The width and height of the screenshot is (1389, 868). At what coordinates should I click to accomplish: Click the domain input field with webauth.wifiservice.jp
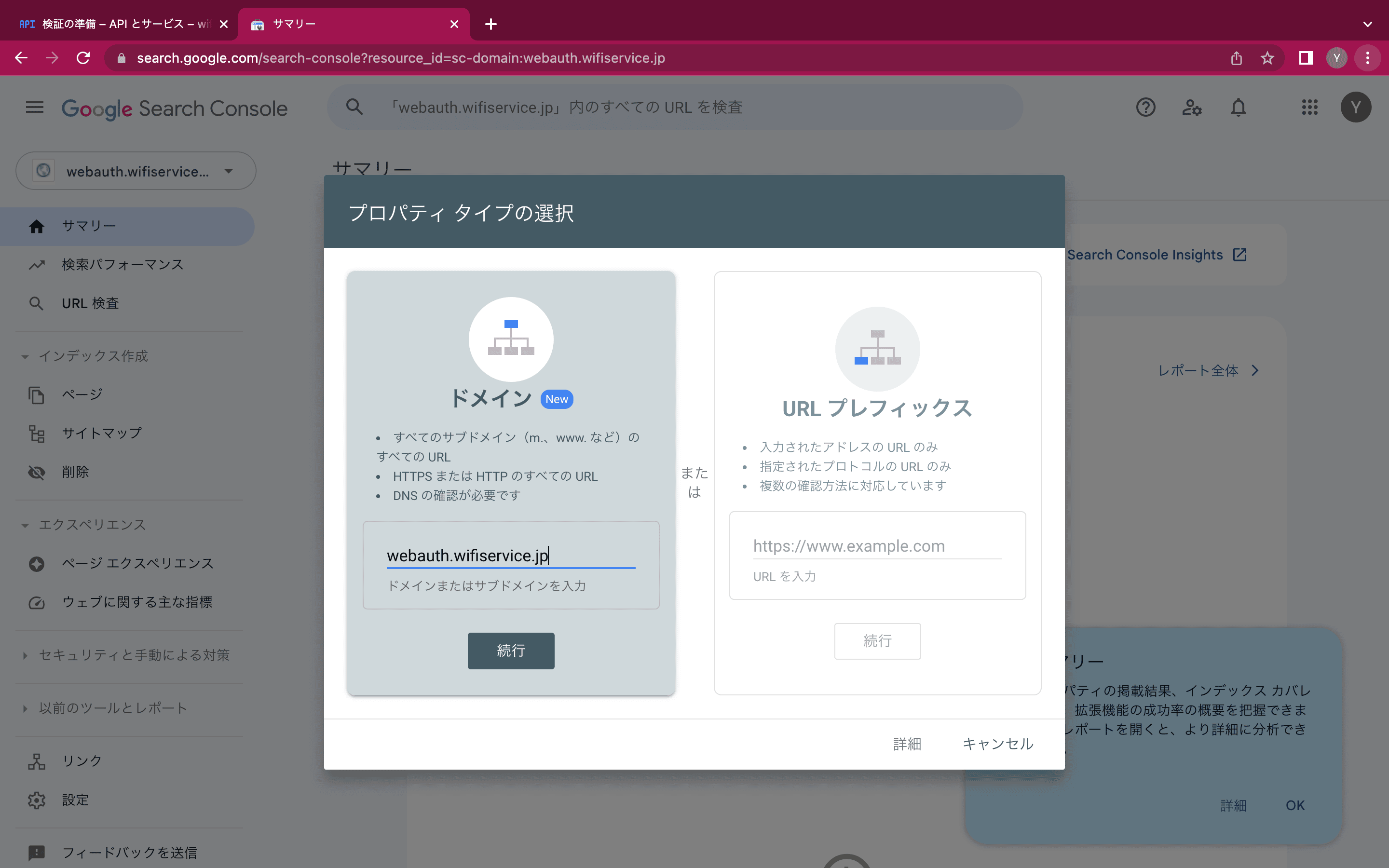511,556
